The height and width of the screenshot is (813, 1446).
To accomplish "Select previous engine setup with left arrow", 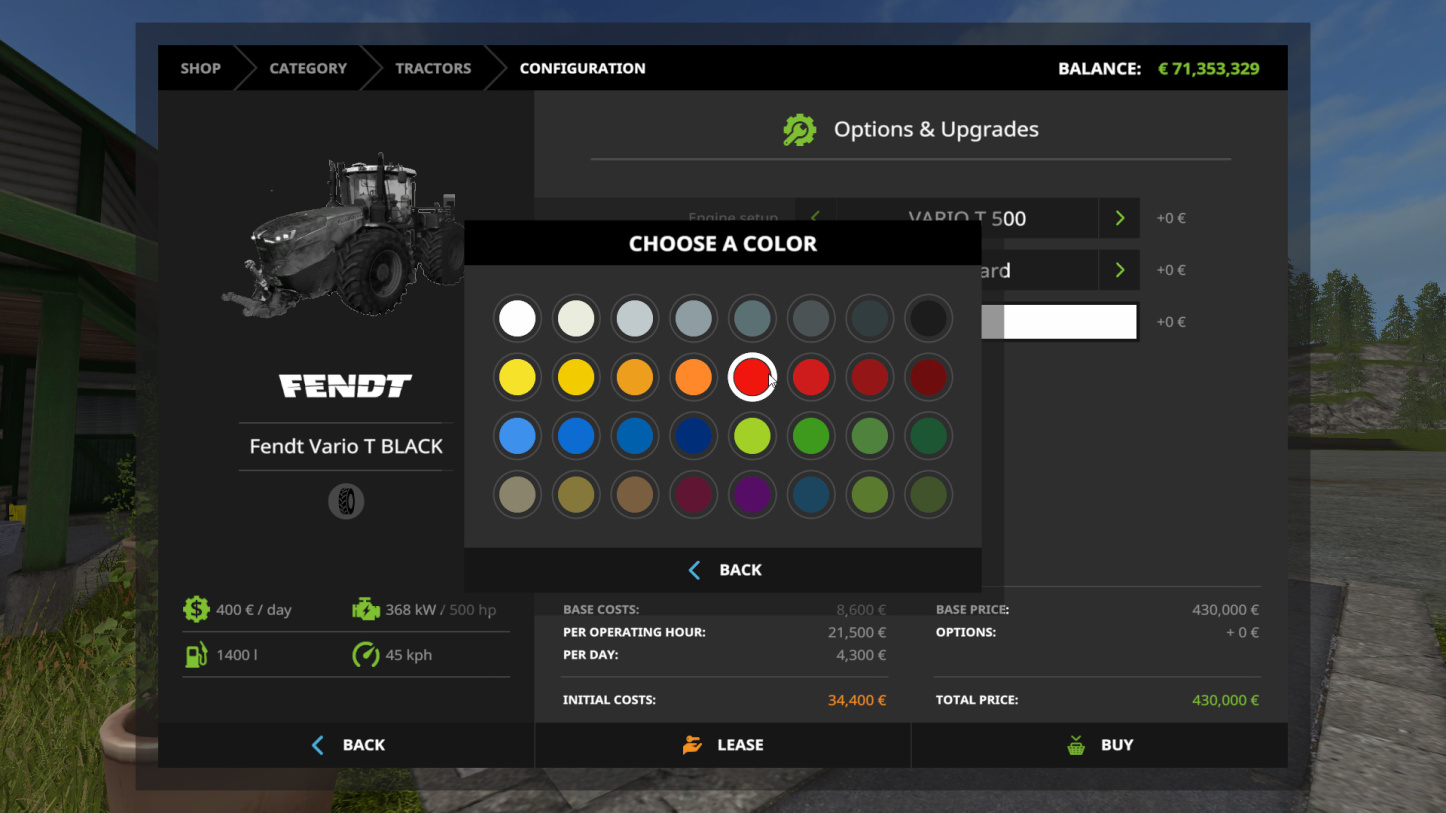I will pyautogui.click(x=815, y=216).
